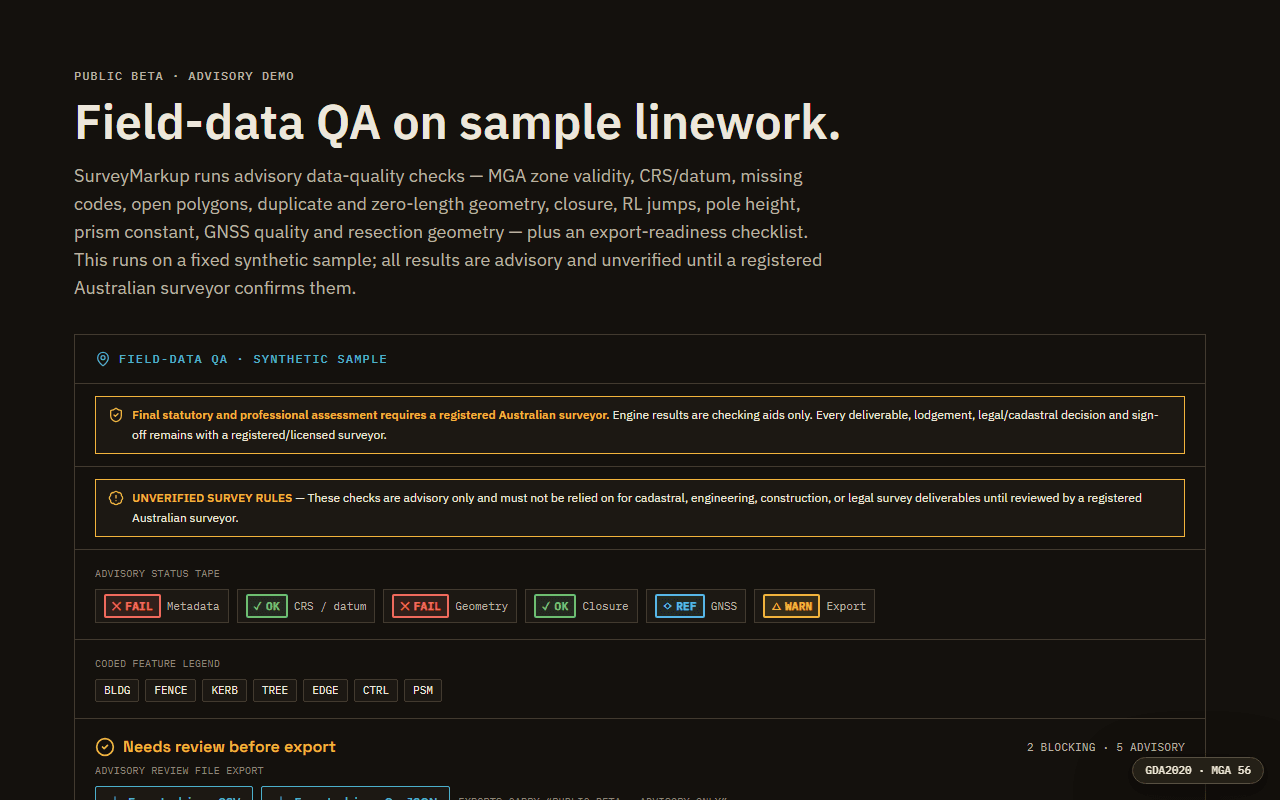Click the "2 BLOCKING · 5 ADVISORY" count

pos(1106,747)
